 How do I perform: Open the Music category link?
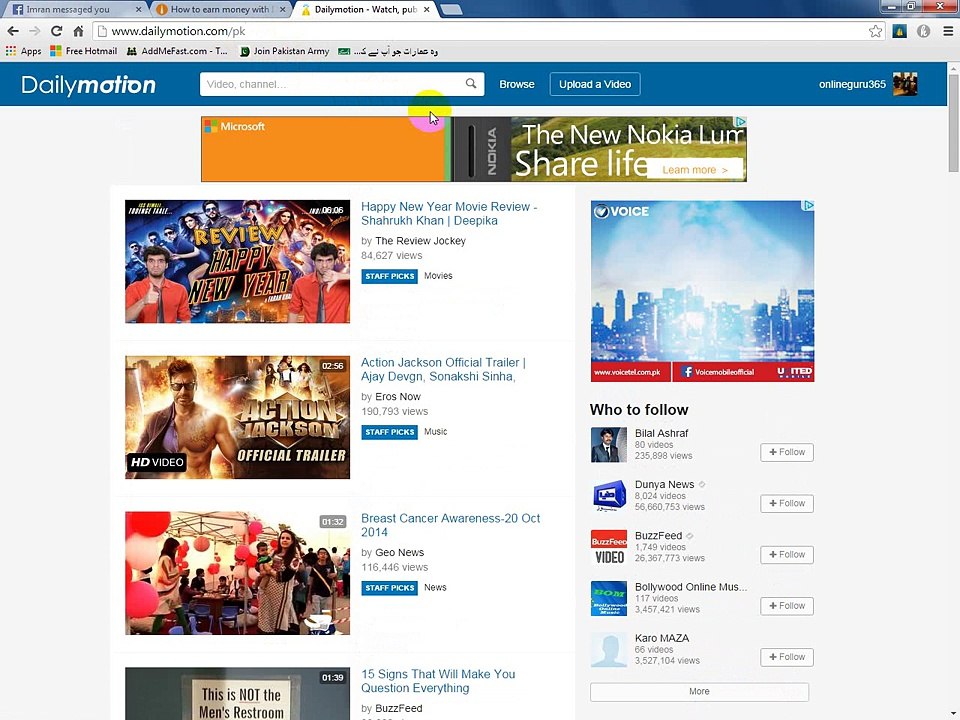pyautogui.click(x=435, y=432)
